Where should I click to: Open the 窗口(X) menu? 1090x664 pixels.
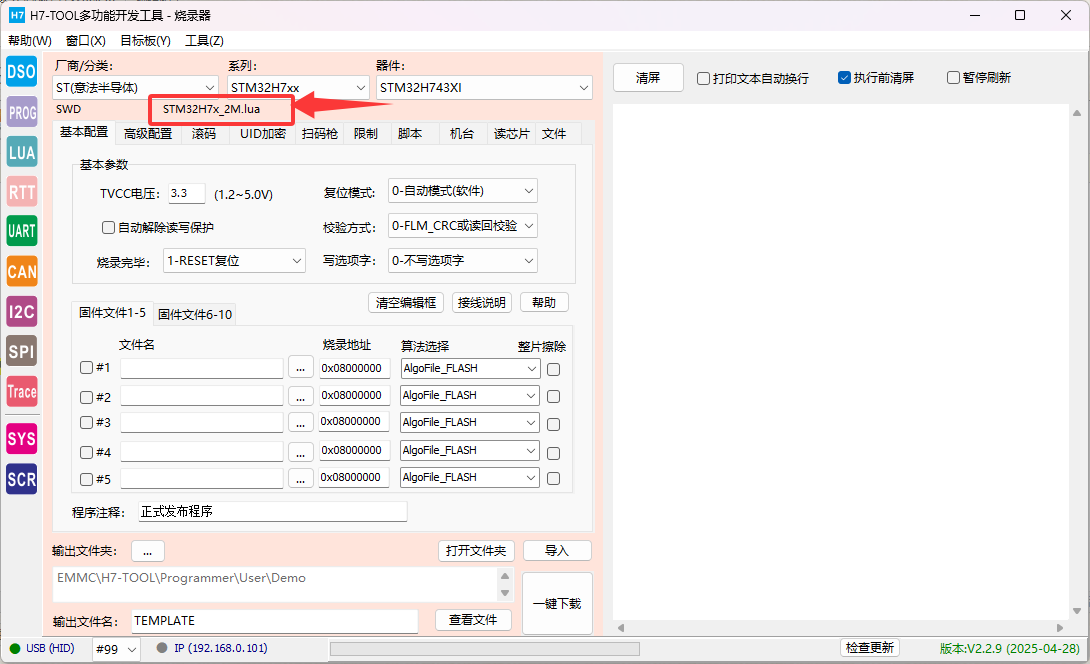[x=86, y=40]
